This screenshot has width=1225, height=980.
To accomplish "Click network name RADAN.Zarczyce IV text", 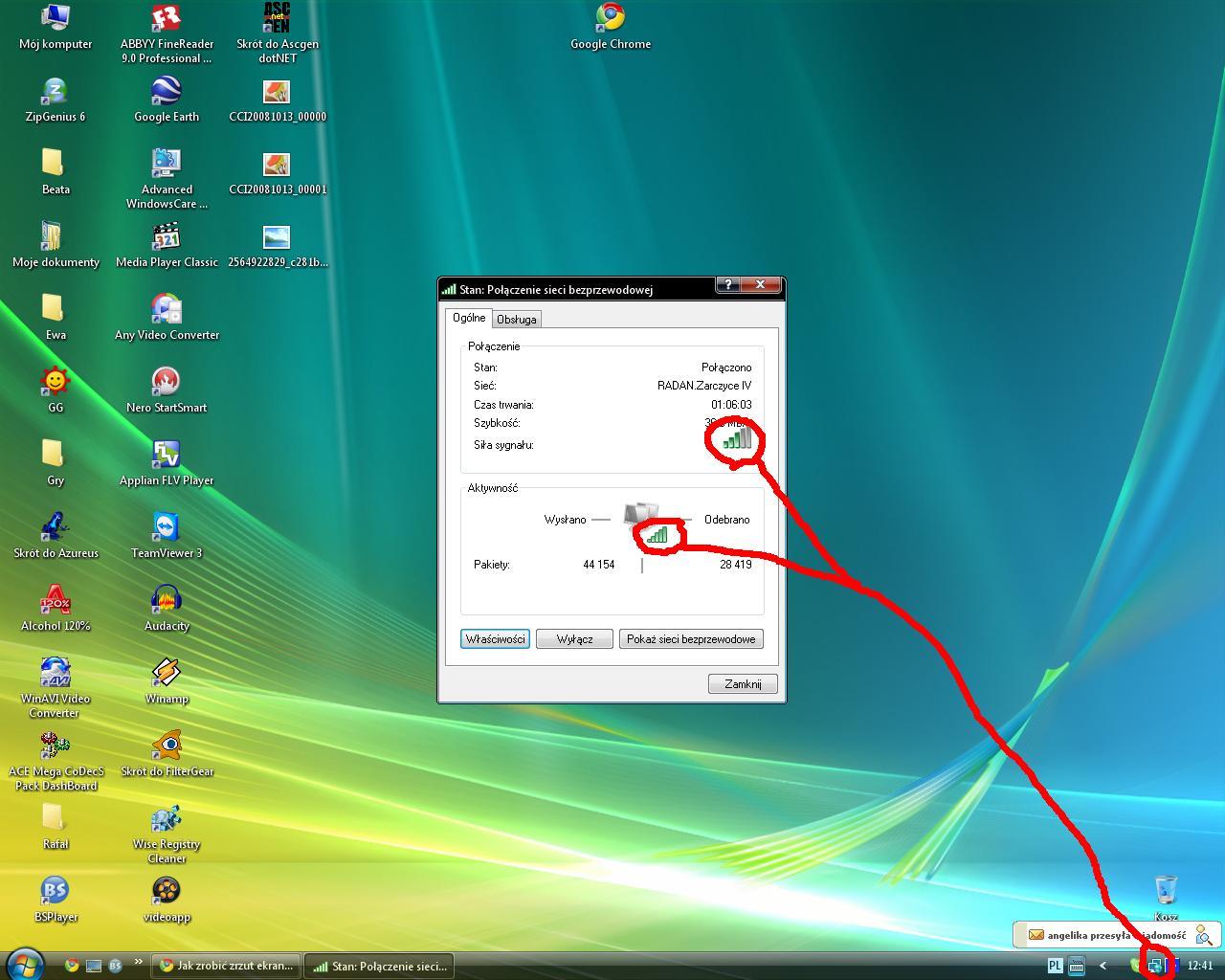I will [x=704, y=386].
